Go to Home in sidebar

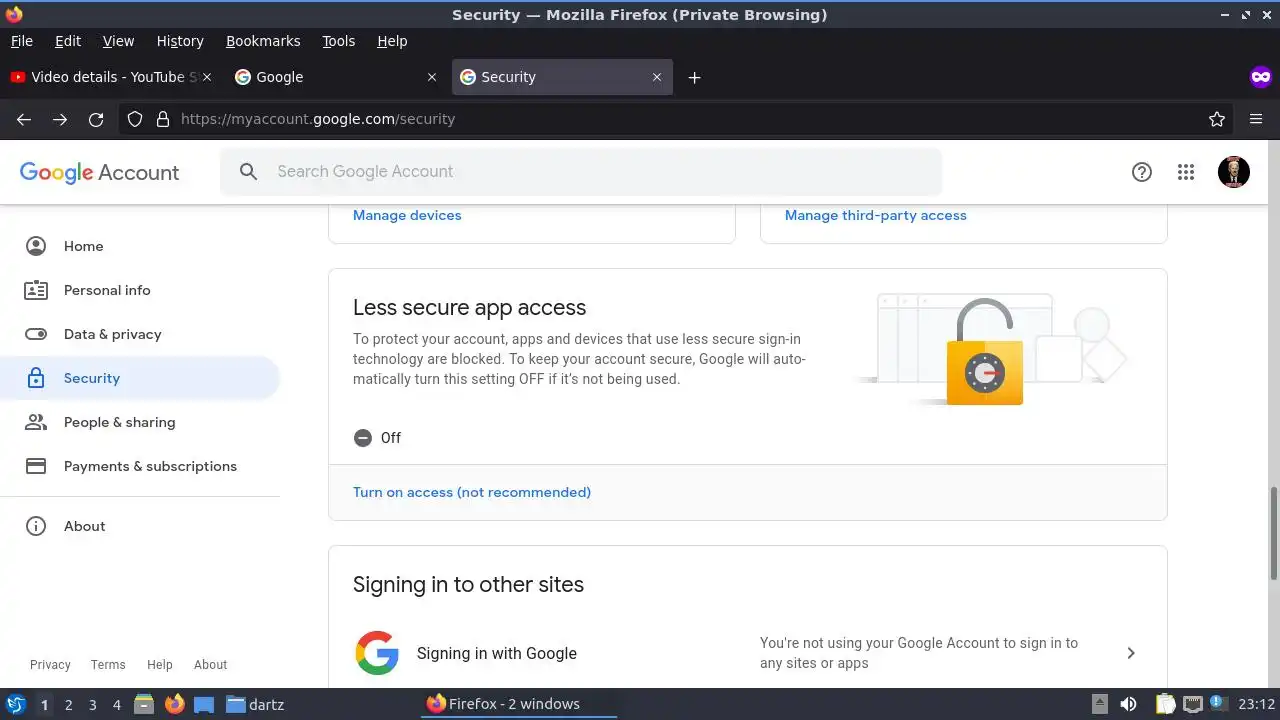140,246
